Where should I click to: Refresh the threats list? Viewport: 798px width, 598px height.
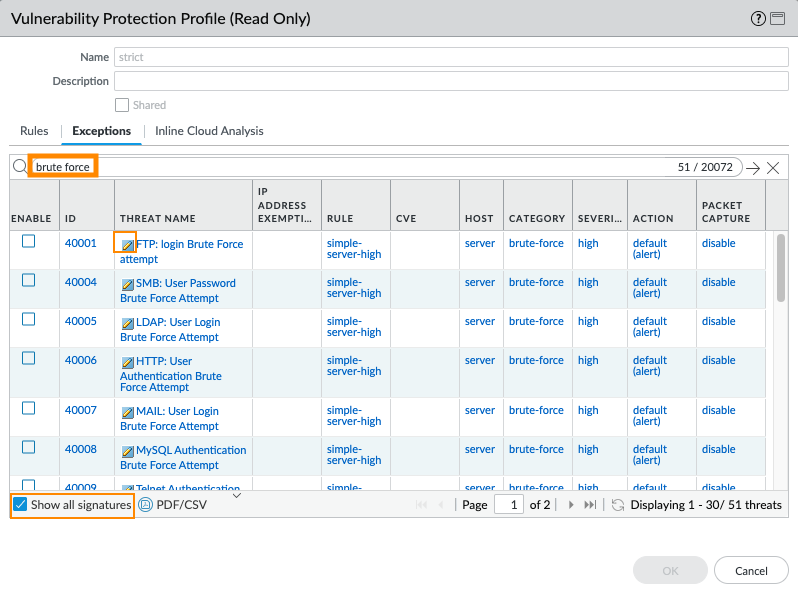(x=618, y=505)
